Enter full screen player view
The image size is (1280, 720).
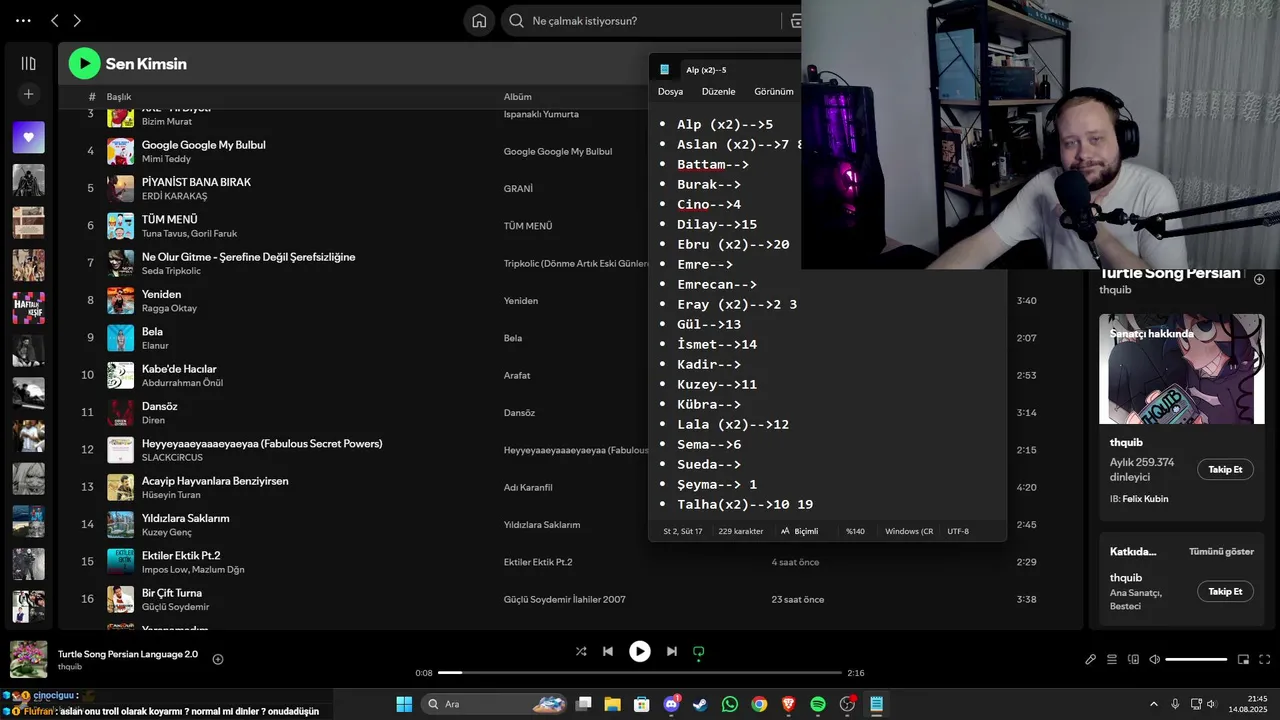[x=1264, y=660]
